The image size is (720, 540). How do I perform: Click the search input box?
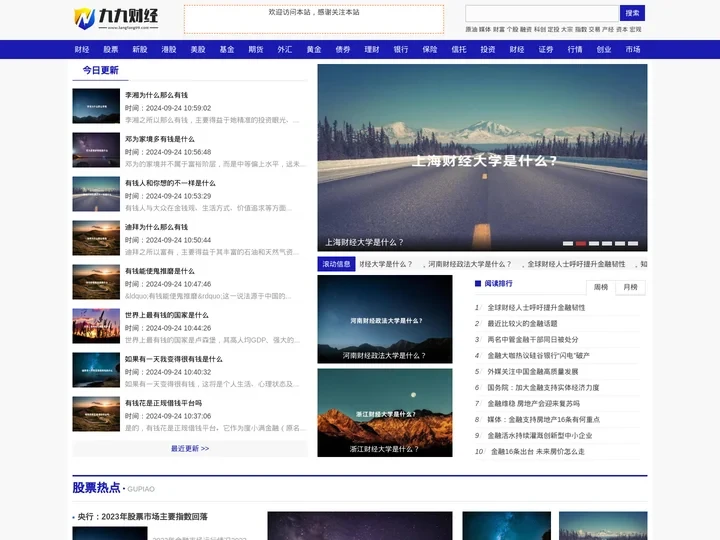point(542,13)
